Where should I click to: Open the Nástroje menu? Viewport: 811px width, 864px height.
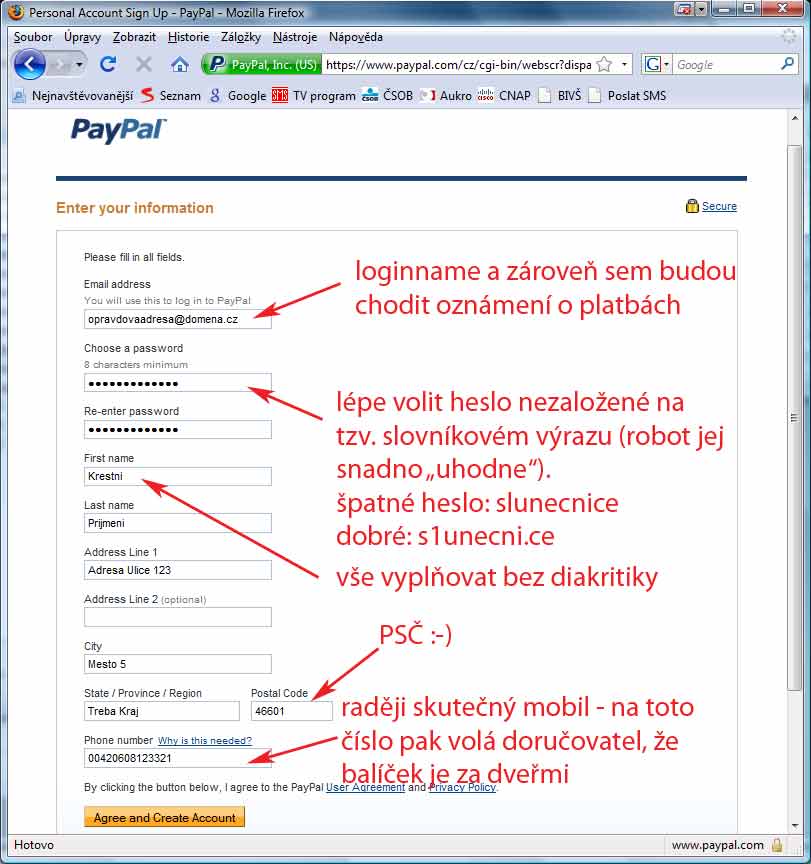click(x=295, y=37)
